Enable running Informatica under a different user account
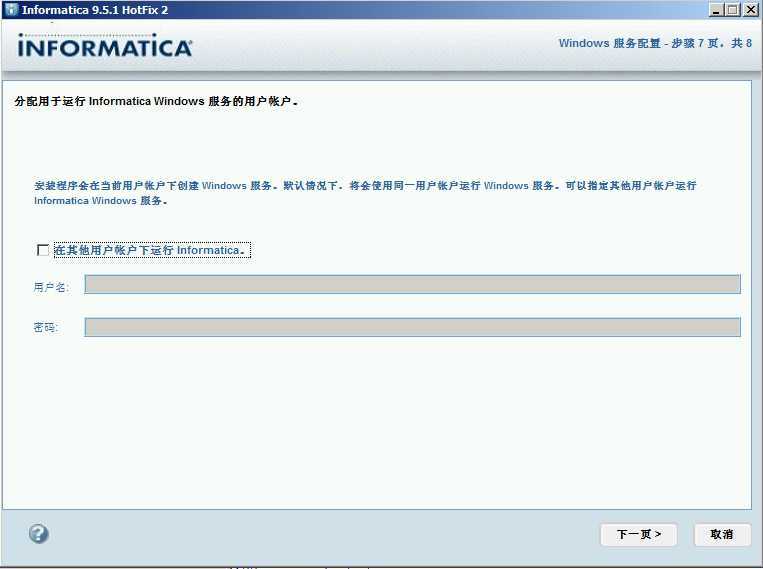 43,250
